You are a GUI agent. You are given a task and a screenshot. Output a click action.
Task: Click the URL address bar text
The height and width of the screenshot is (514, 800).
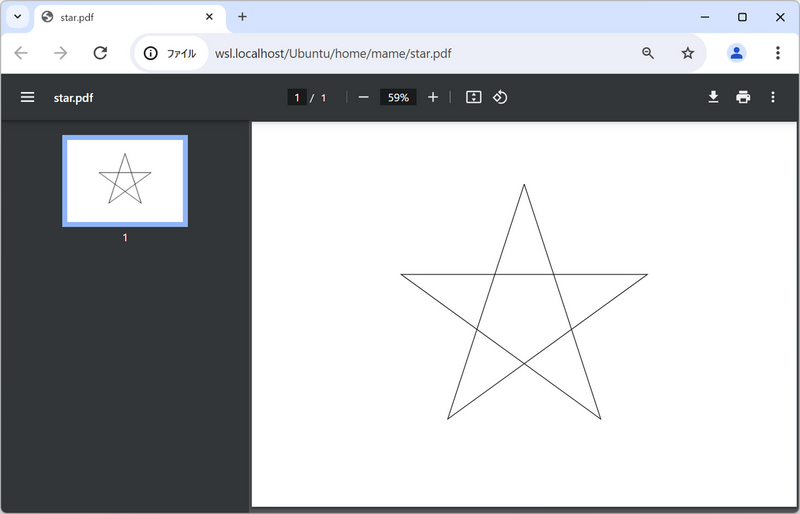(333, 54)
